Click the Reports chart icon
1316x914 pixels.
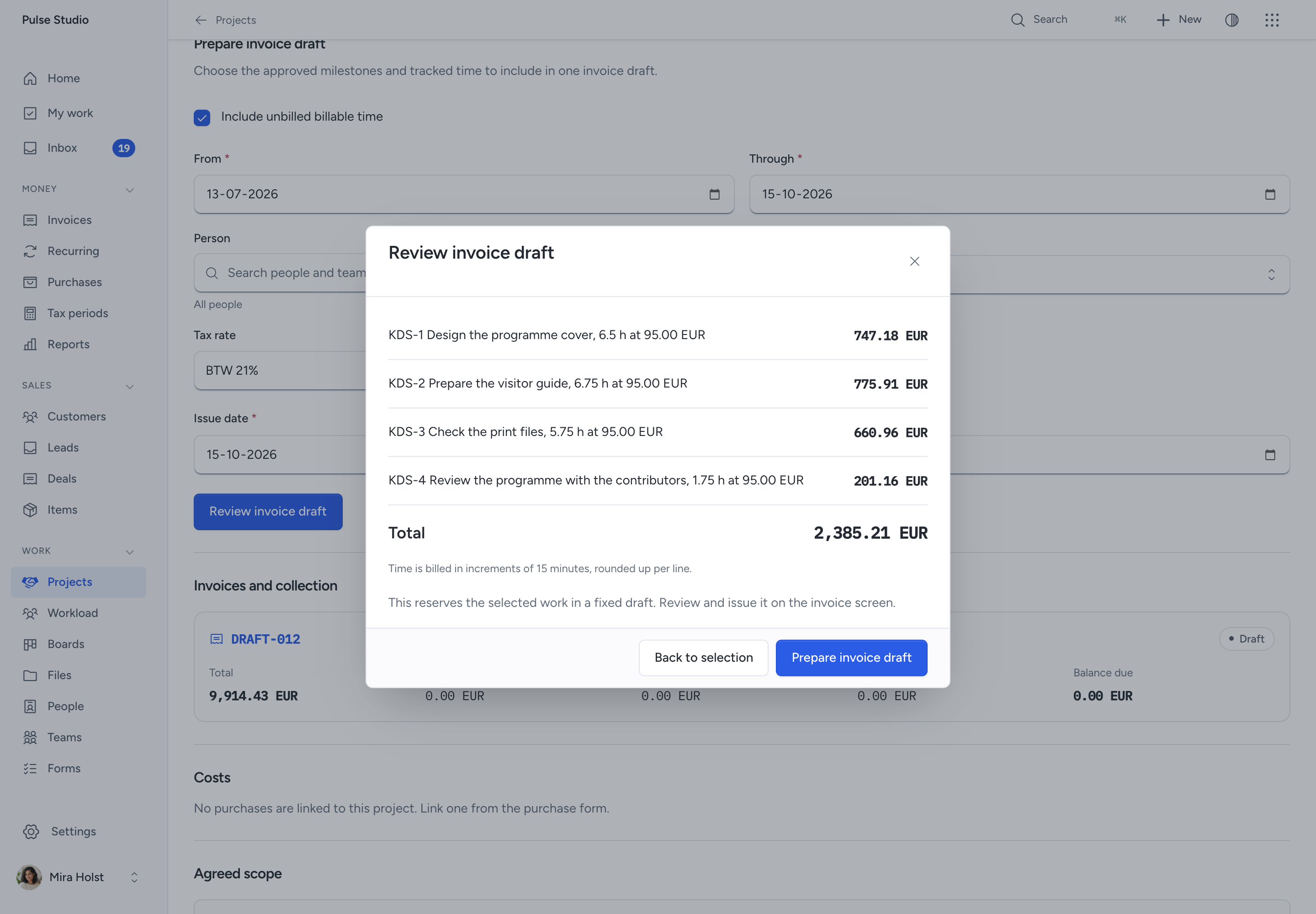coord(30,344)
